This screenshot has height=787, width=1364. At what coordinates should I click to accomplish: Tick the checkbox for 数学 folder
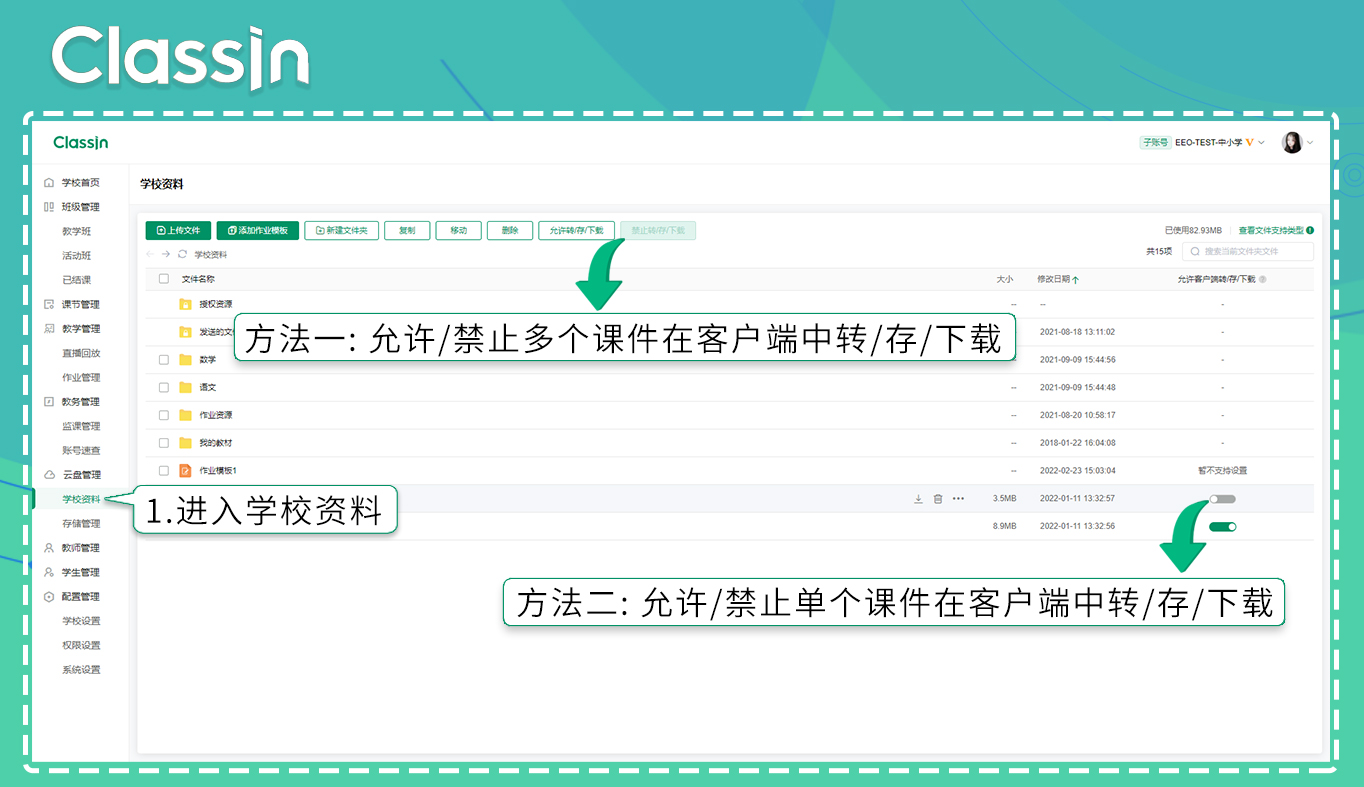pyautogui.click(x=164, y=360)
